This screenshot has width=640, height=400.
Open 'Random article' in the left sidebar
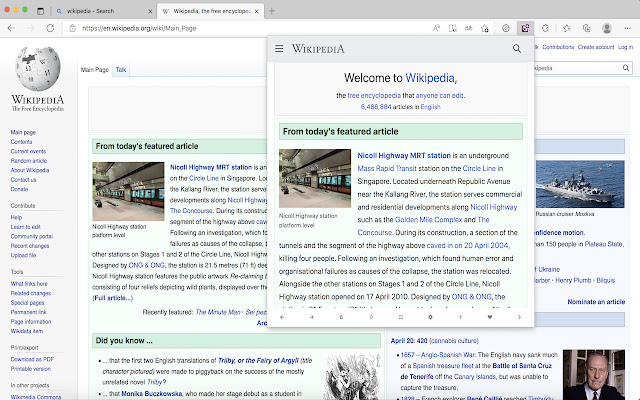point(29,161)
